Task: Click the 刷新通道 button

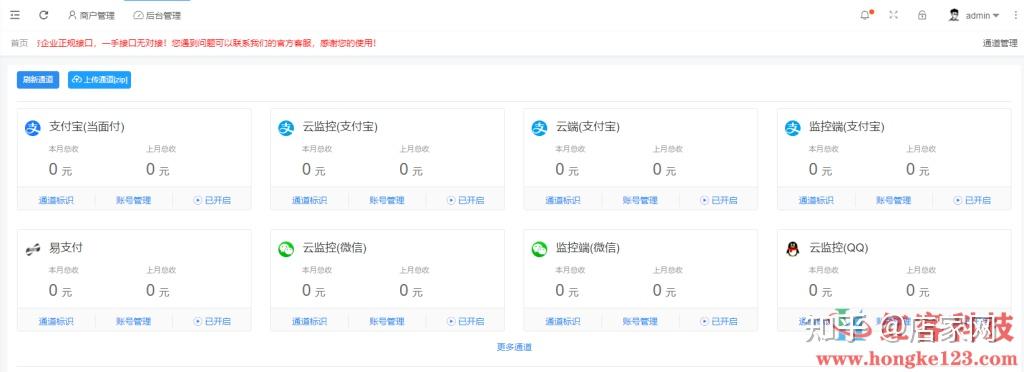Action: pyautogui.click(x=38, y=80)
